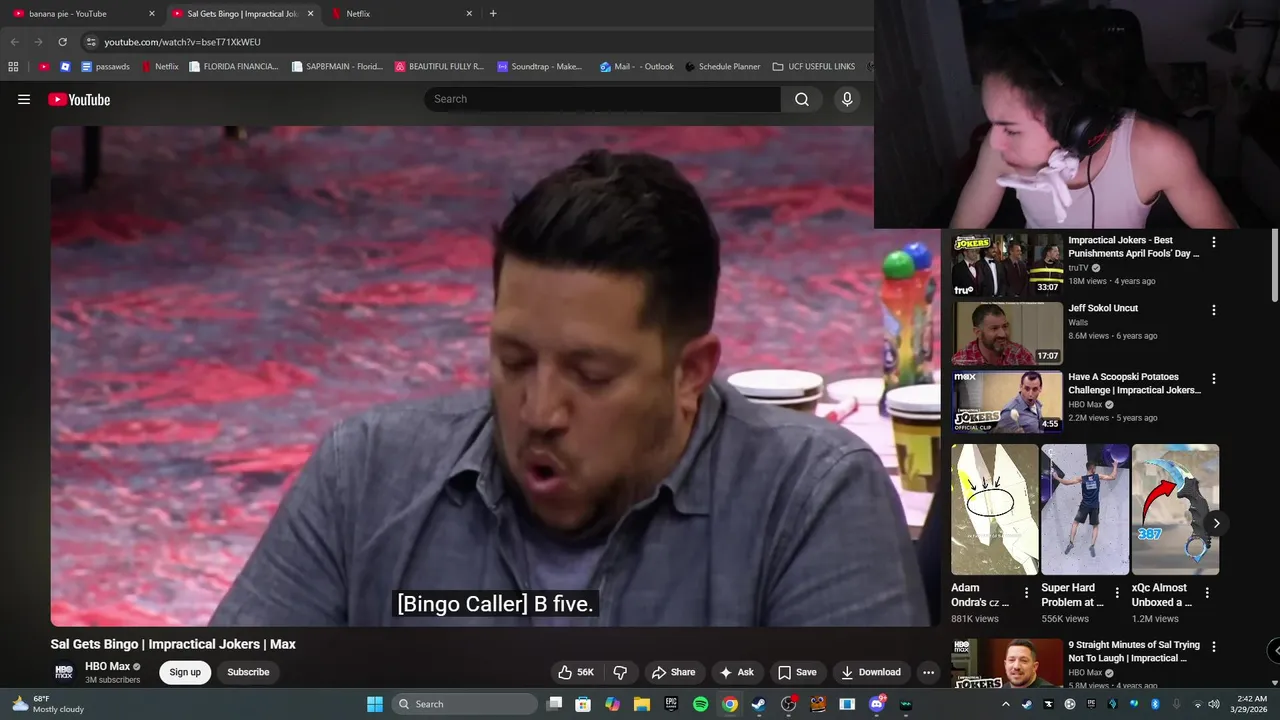Screen dimensions: 1280x720
Task: Open more actions menu under video
Action: [x=928, y=672]
